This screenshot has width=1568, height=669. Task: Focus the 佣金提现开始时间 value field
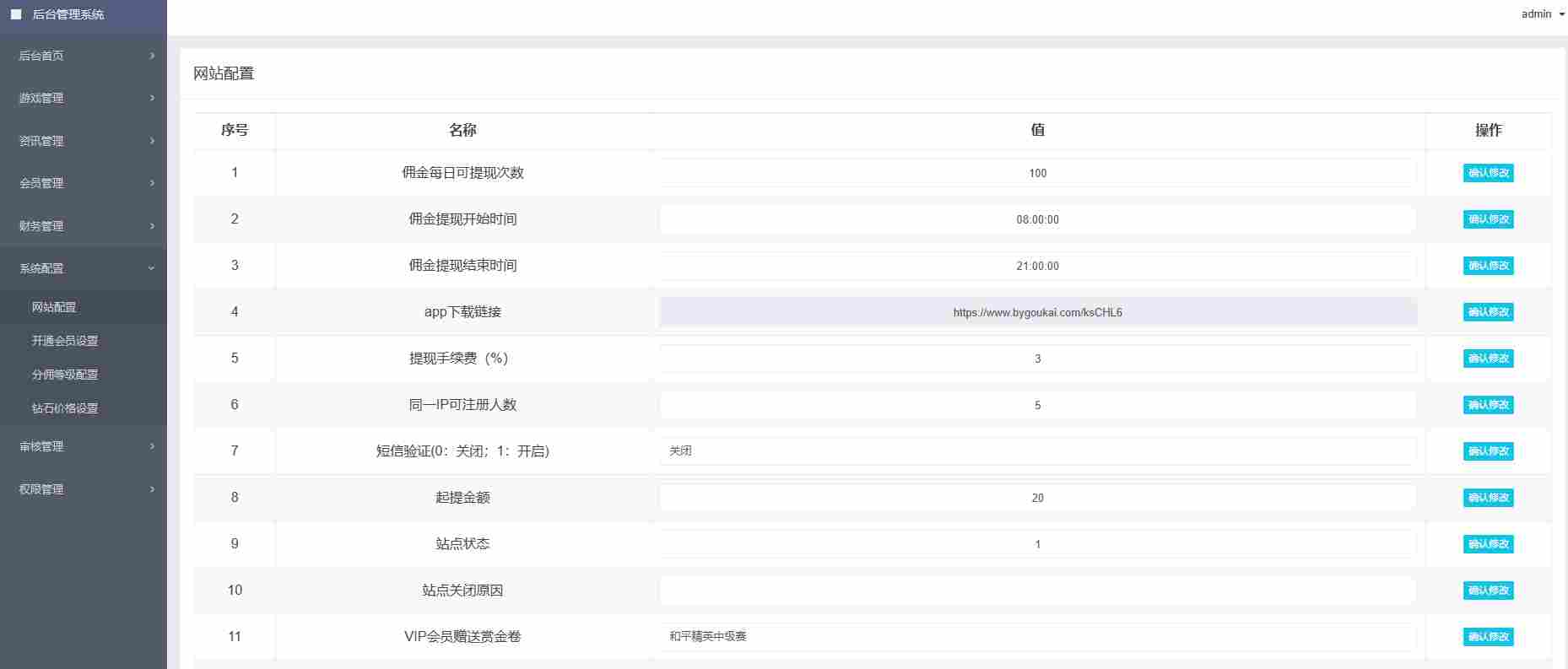click(x=1037, y=219)
